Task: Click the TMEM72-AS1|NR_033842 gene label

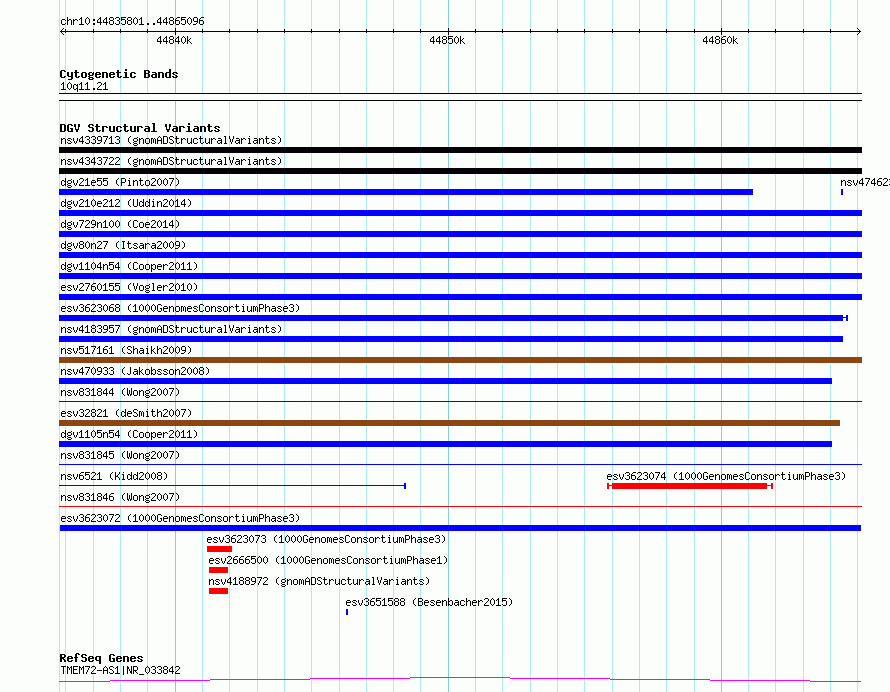Action: click(120, 670)
